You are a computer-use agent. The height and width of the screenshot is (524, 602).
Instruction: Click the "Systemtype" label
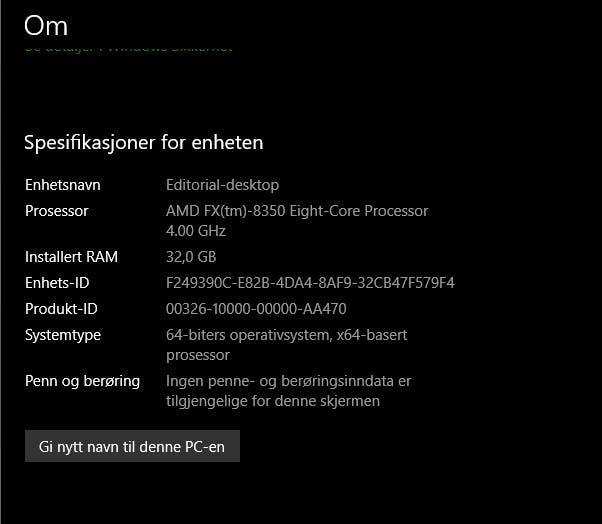[63, 336]
